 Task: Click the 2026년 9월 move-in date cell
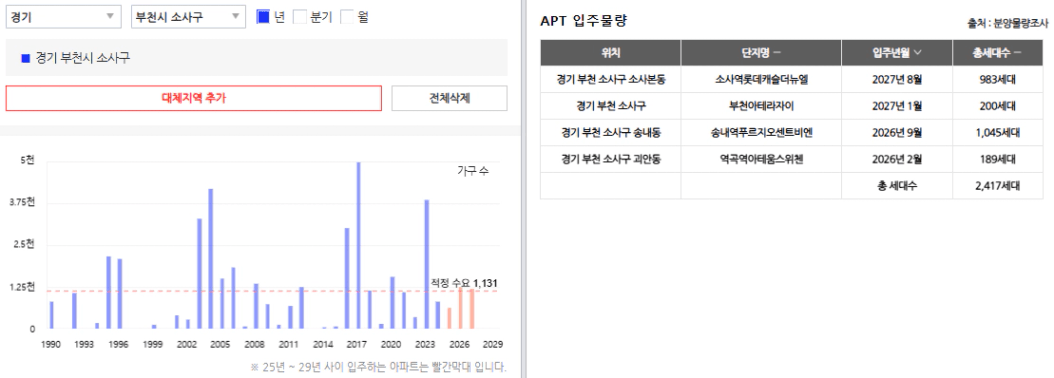(x=897, y=133)
